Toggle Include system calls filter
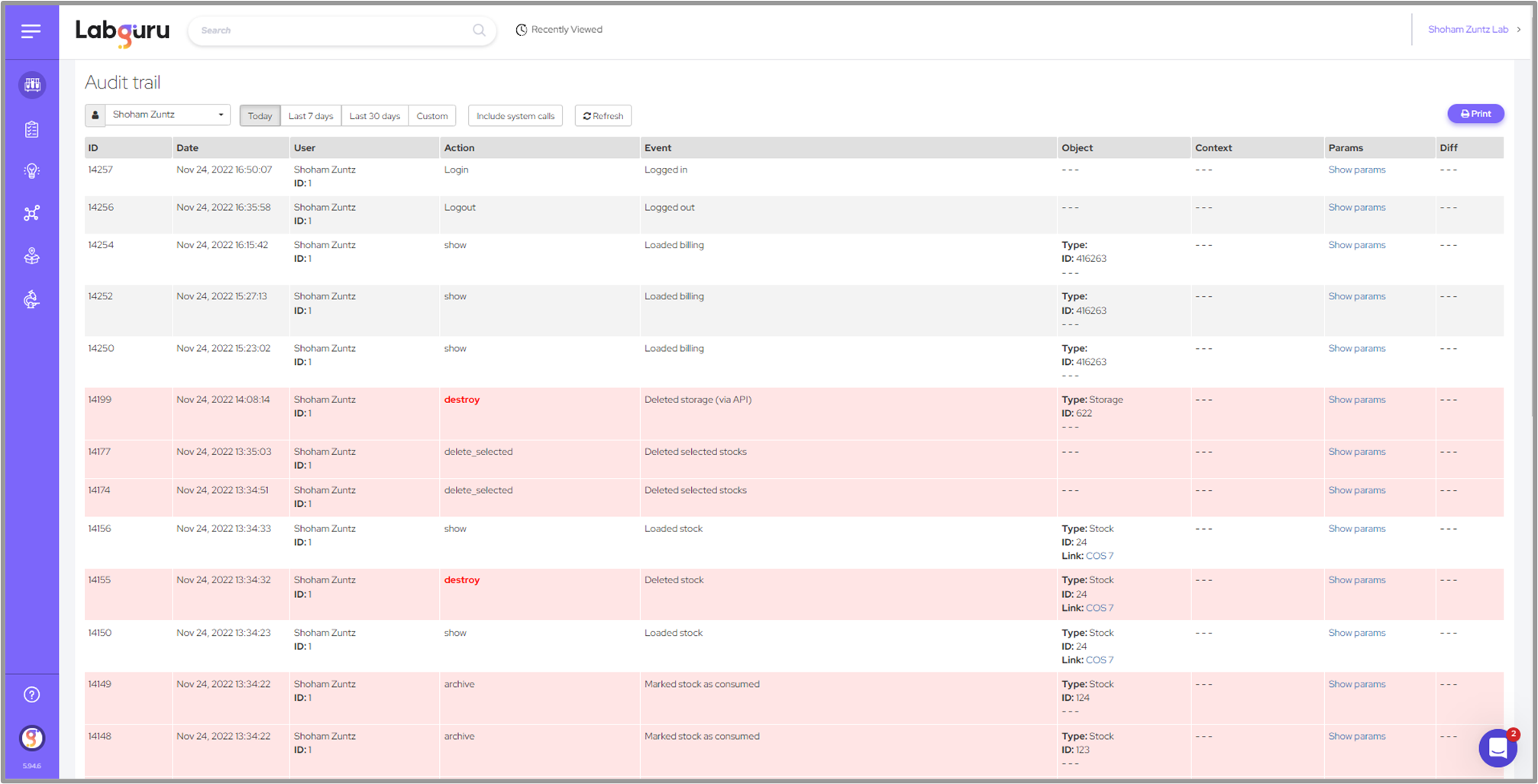Viewport: 1538px width, 784px height. tap(515, 116)
